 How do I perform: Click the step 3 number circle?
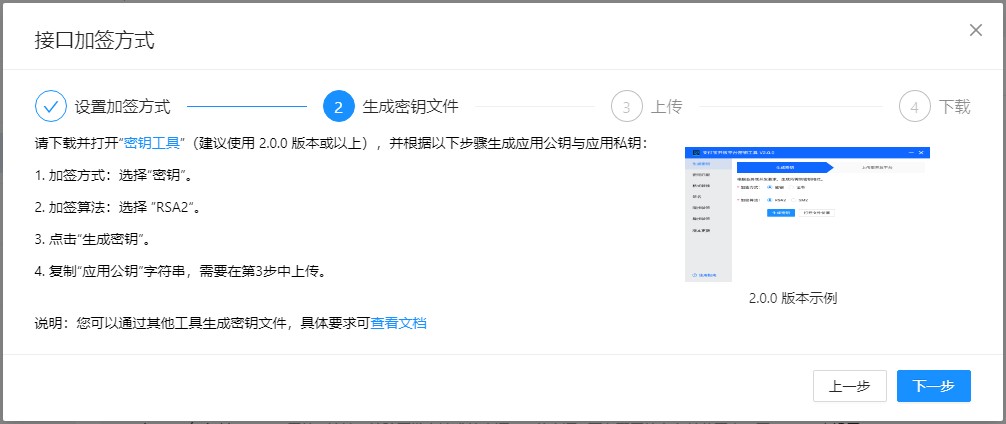click(627, 106)
